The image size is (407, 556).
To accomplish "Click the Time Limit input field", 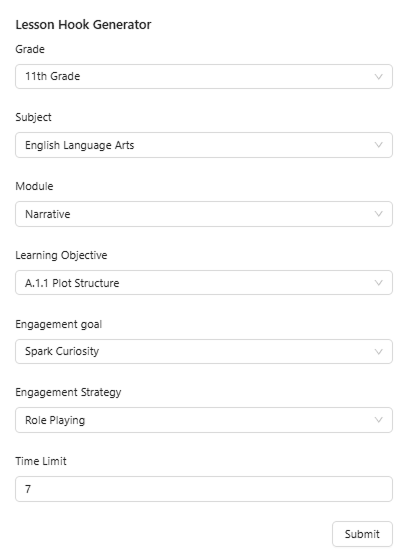I will click(x=204, y=489).
